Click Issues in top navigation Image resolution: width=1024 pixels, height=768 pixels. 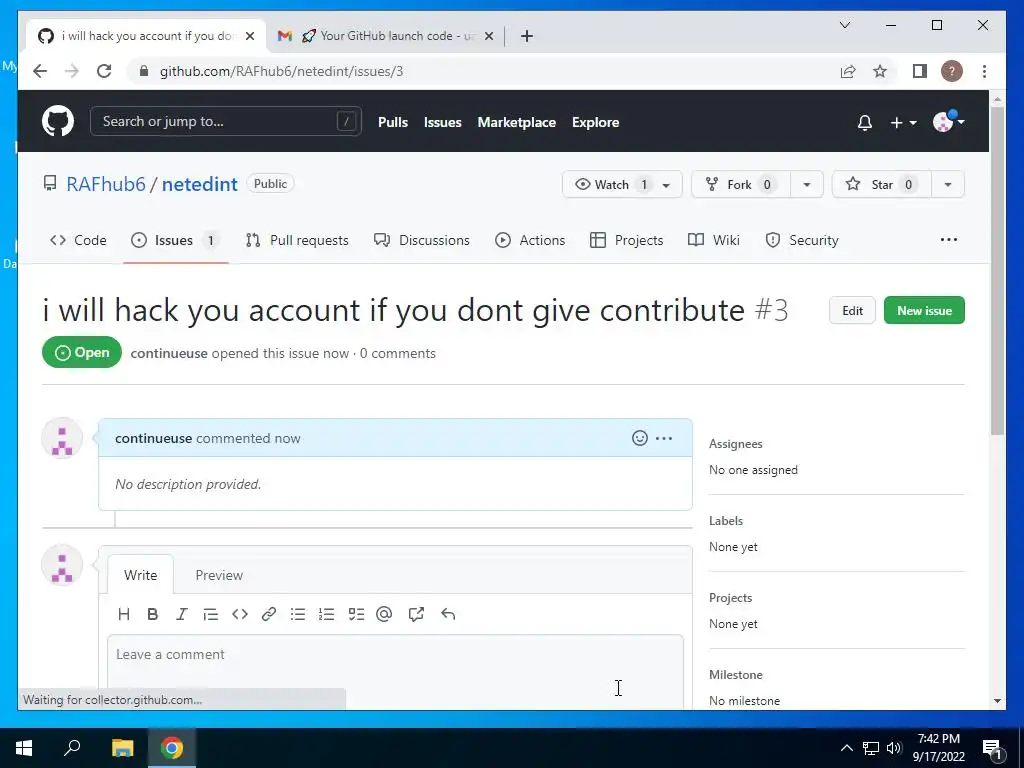pos(442,122)
